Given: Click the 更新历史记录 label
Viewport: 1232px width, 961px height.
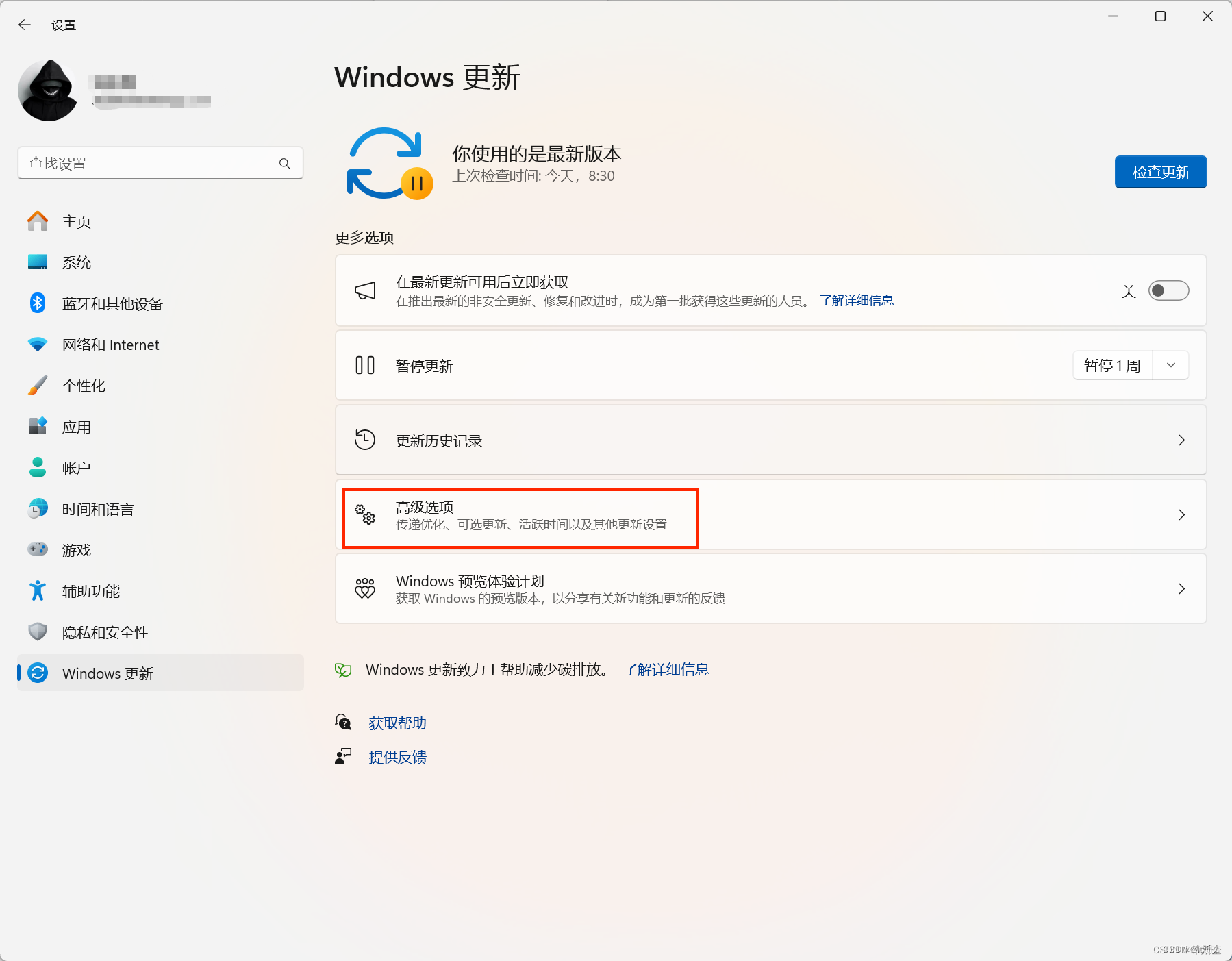Looking at the screenshot, I should [x=439, y=440].
